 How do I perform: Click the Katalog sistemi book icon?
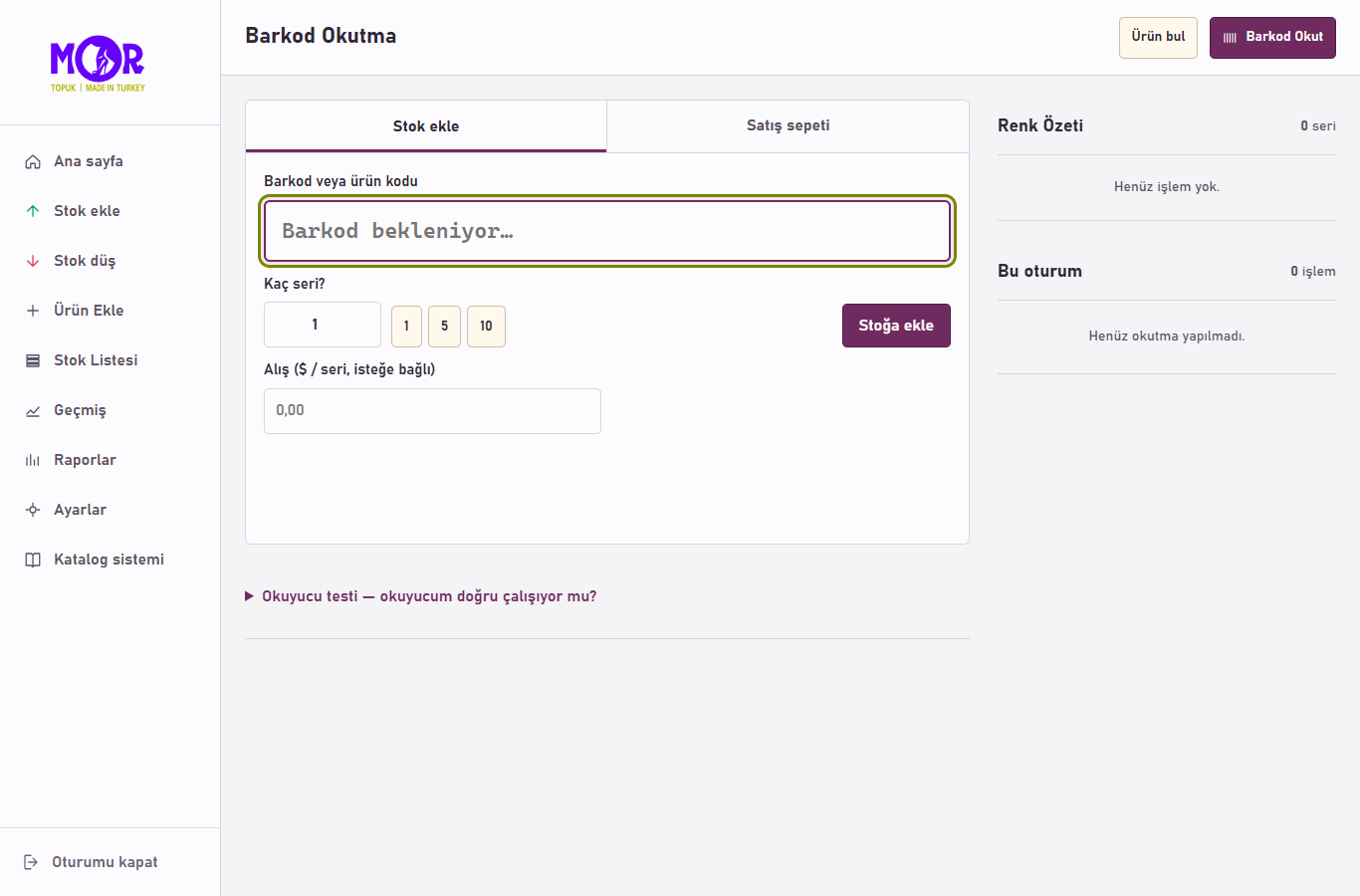(33, 560)
